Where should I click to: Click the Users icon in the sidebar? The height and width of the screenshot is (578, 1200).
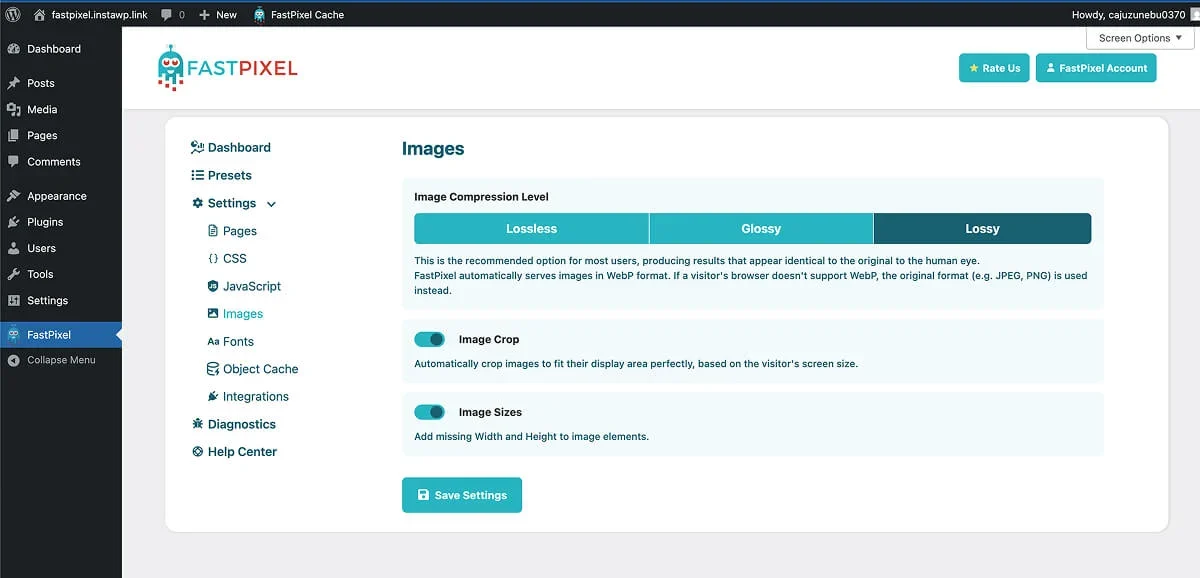(14, 248)
